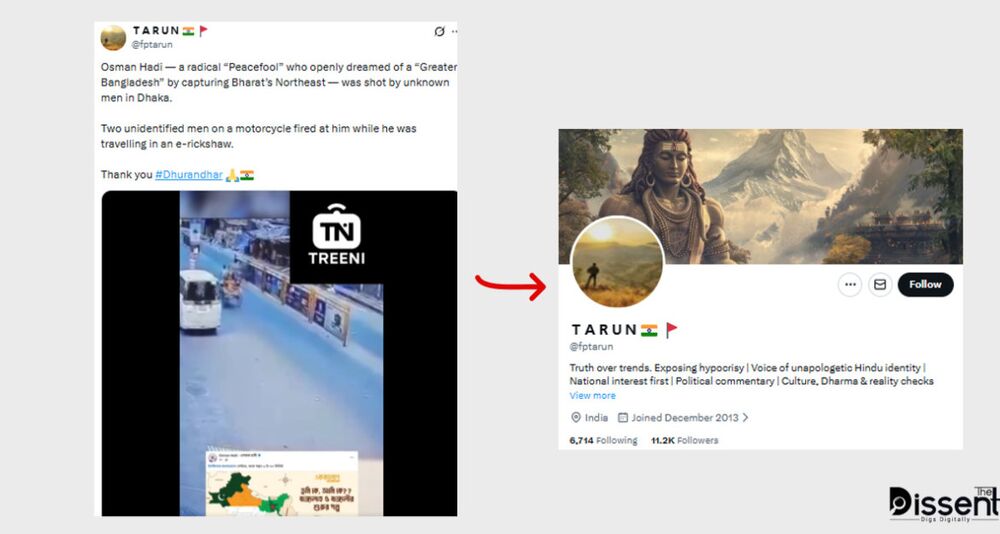Click the tweet author's small avatar

tap(114, 38)
